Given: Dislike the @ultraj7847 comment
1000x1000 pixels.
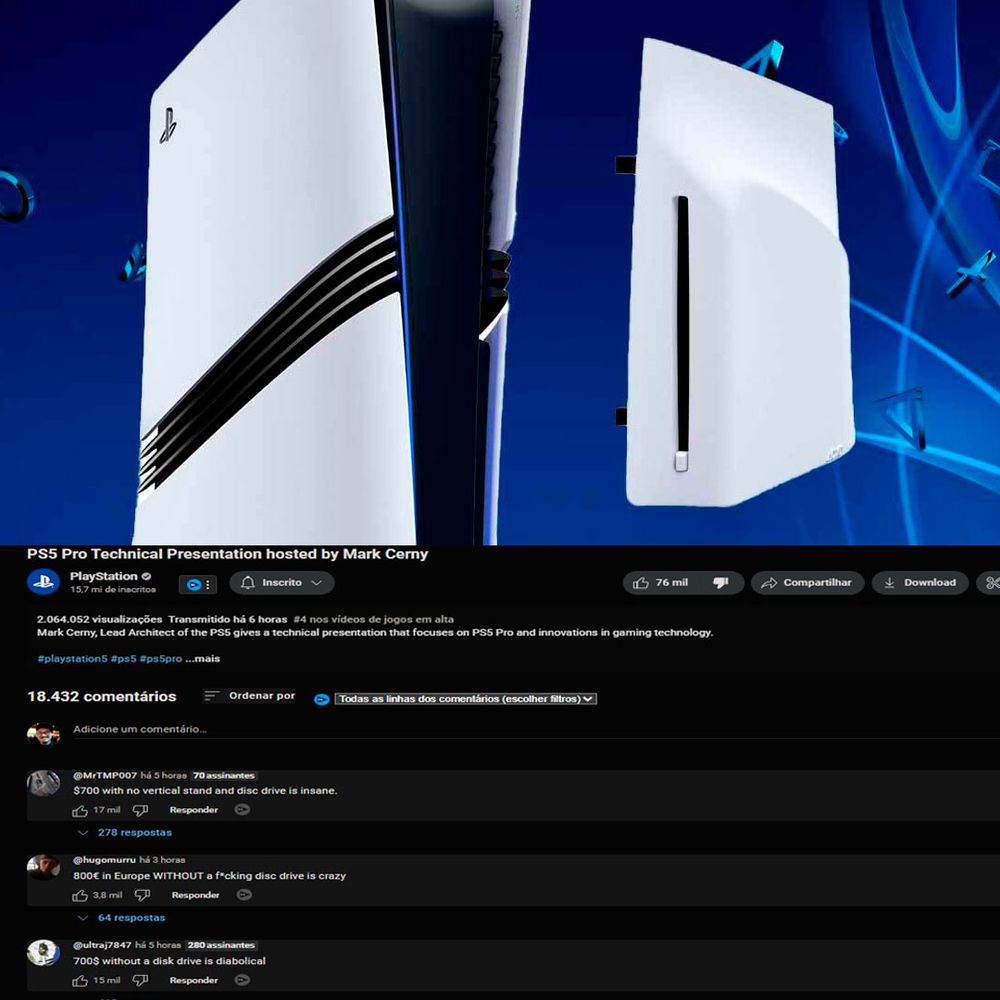Looking at the screenshot, I should [x=140, y=981].
